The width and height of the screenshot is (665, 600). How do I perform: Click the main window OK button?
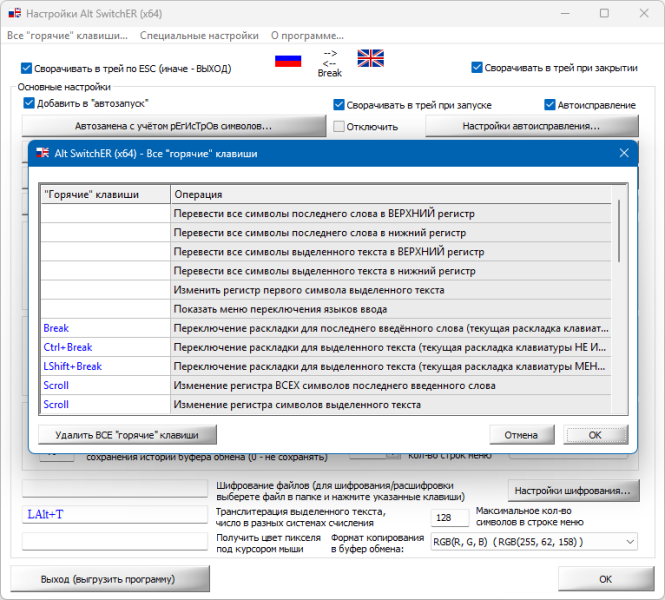coord(606,579)
